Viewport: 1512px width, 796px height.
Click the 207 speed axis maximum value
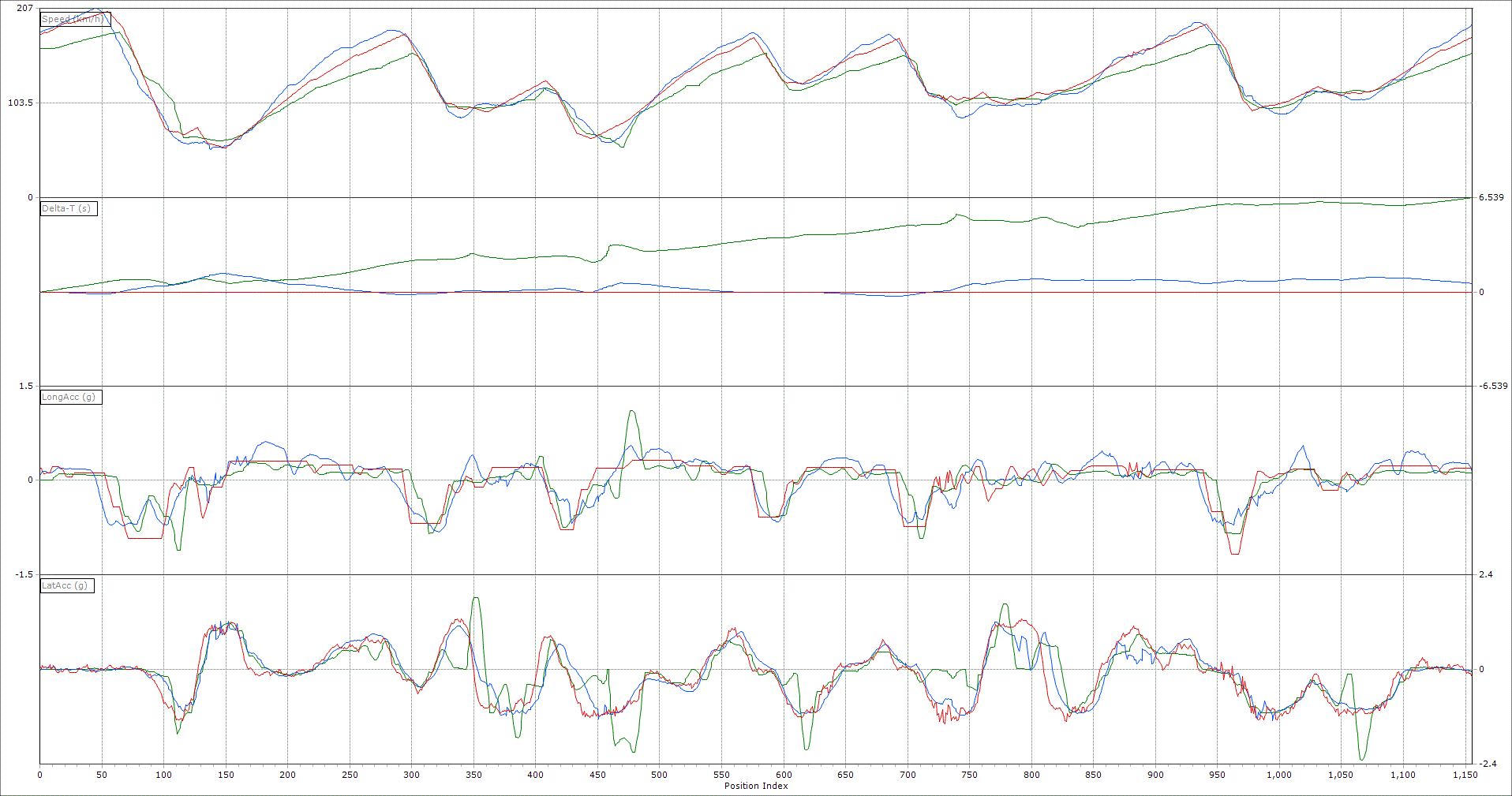pyautogui.click(x=24, y=9)
